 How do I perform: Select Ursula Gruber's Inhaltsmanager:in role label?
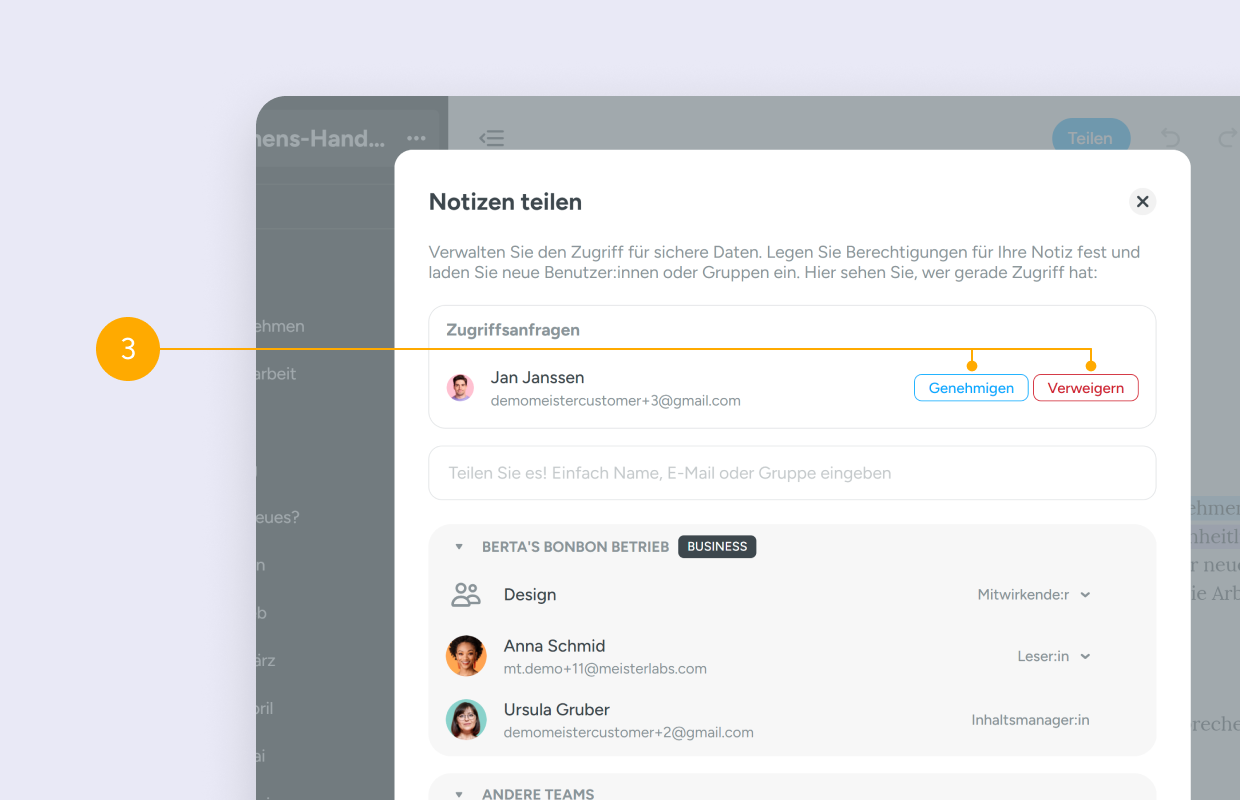tap(1030, 720)
